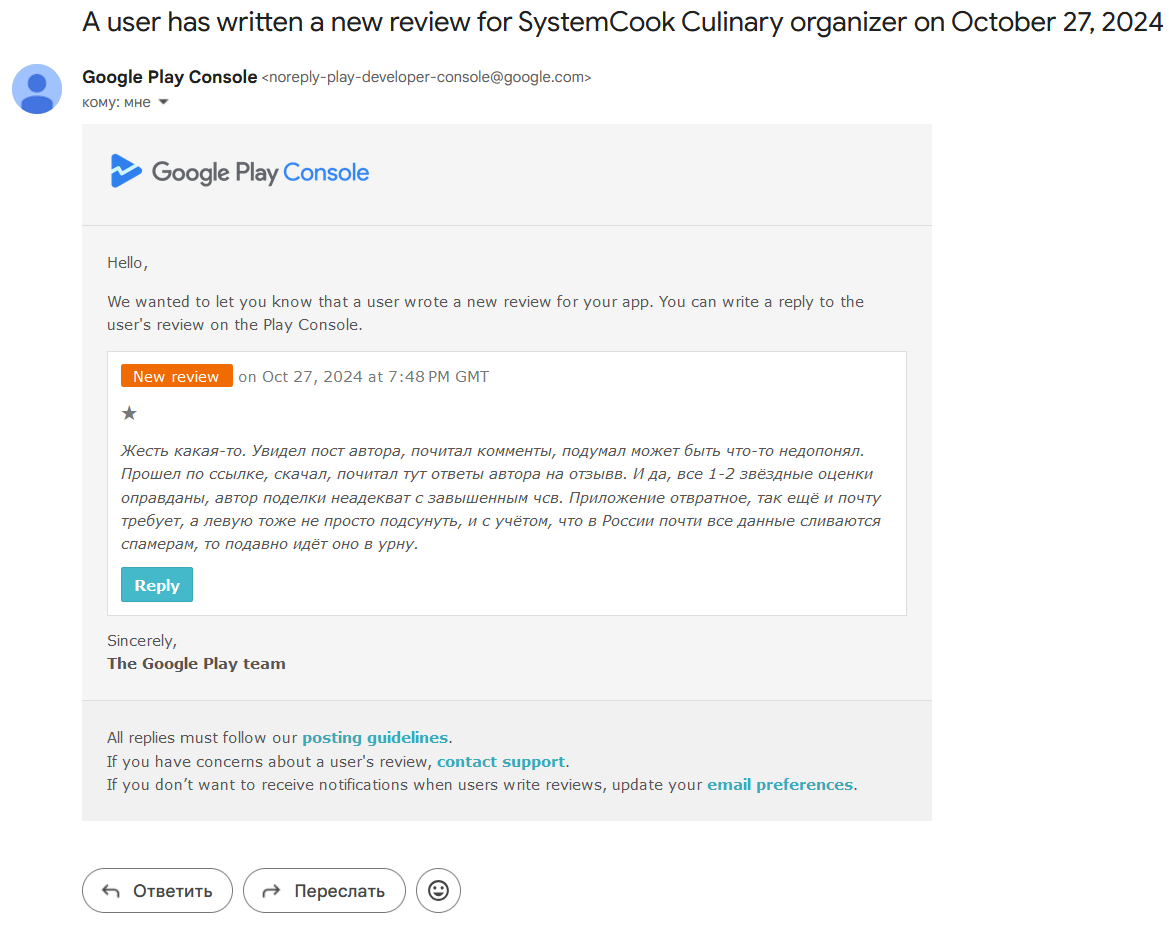Screen dimensions: 1170x945
Task: Click the Переслать button label
Action: [x=340, y=891]
